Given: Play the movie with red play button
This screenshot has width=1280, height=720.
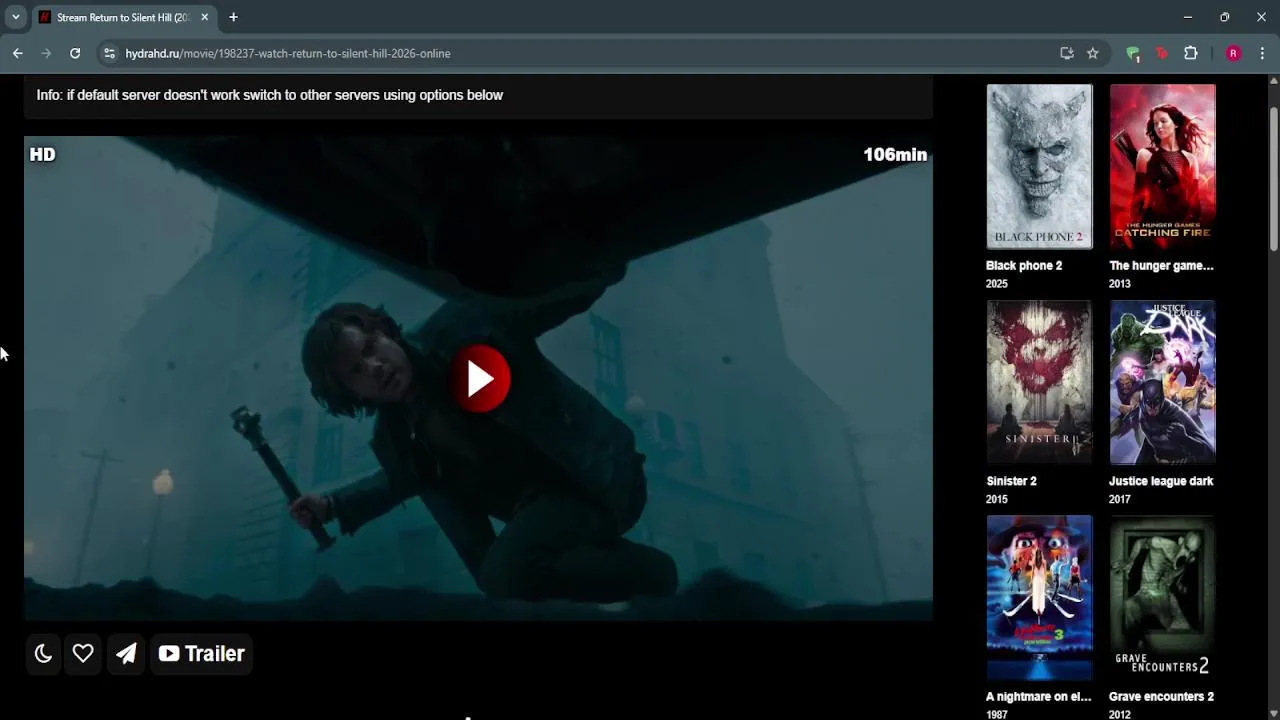Looking at the screenshot, I should [x=481, y=379].
